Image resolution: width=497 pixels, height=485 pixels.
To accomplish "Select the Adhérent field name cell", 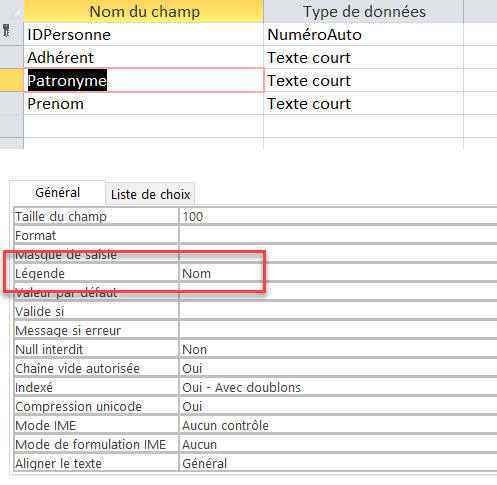I will point(143,58).
